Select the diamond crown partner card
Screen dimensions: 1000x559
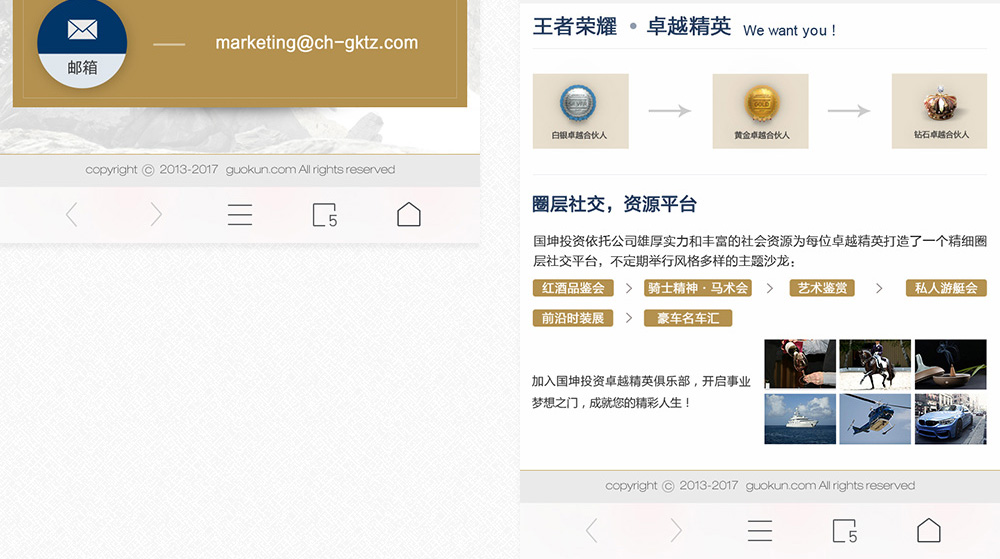(939, 111)
